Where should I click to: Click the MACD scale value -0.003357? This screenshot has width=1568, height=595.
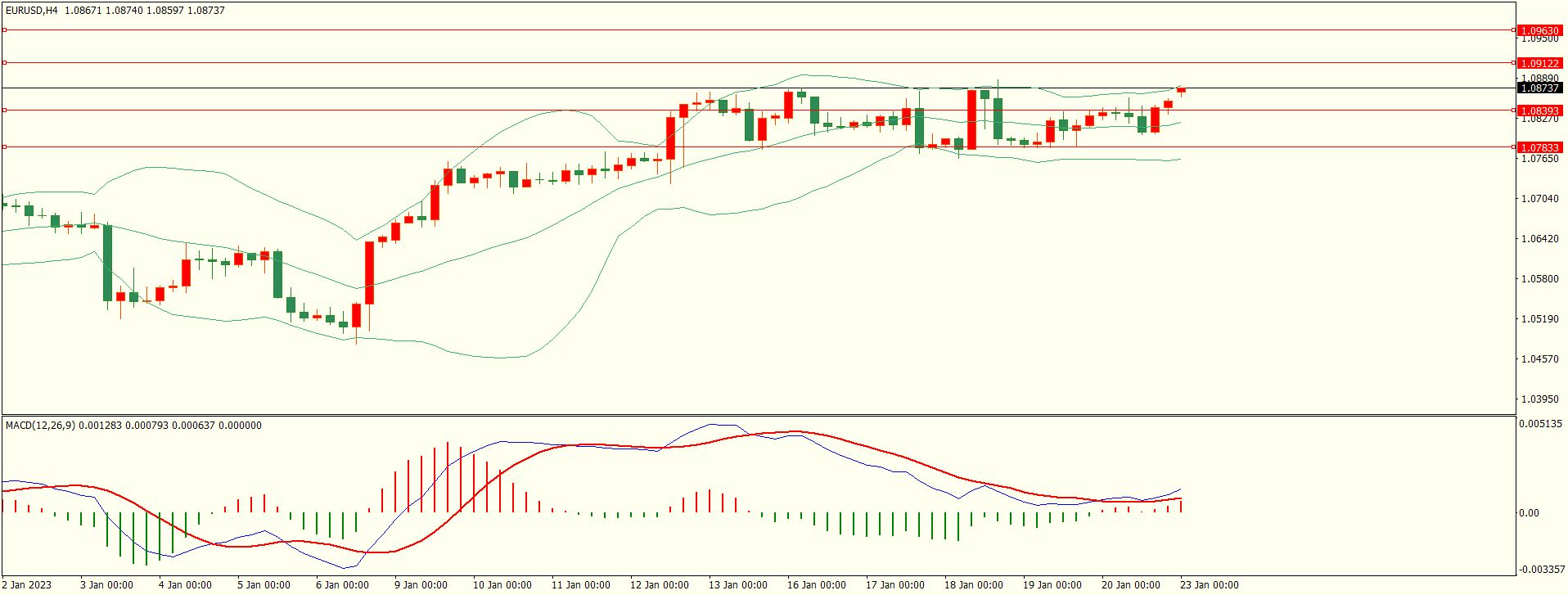pos(1542,570)
